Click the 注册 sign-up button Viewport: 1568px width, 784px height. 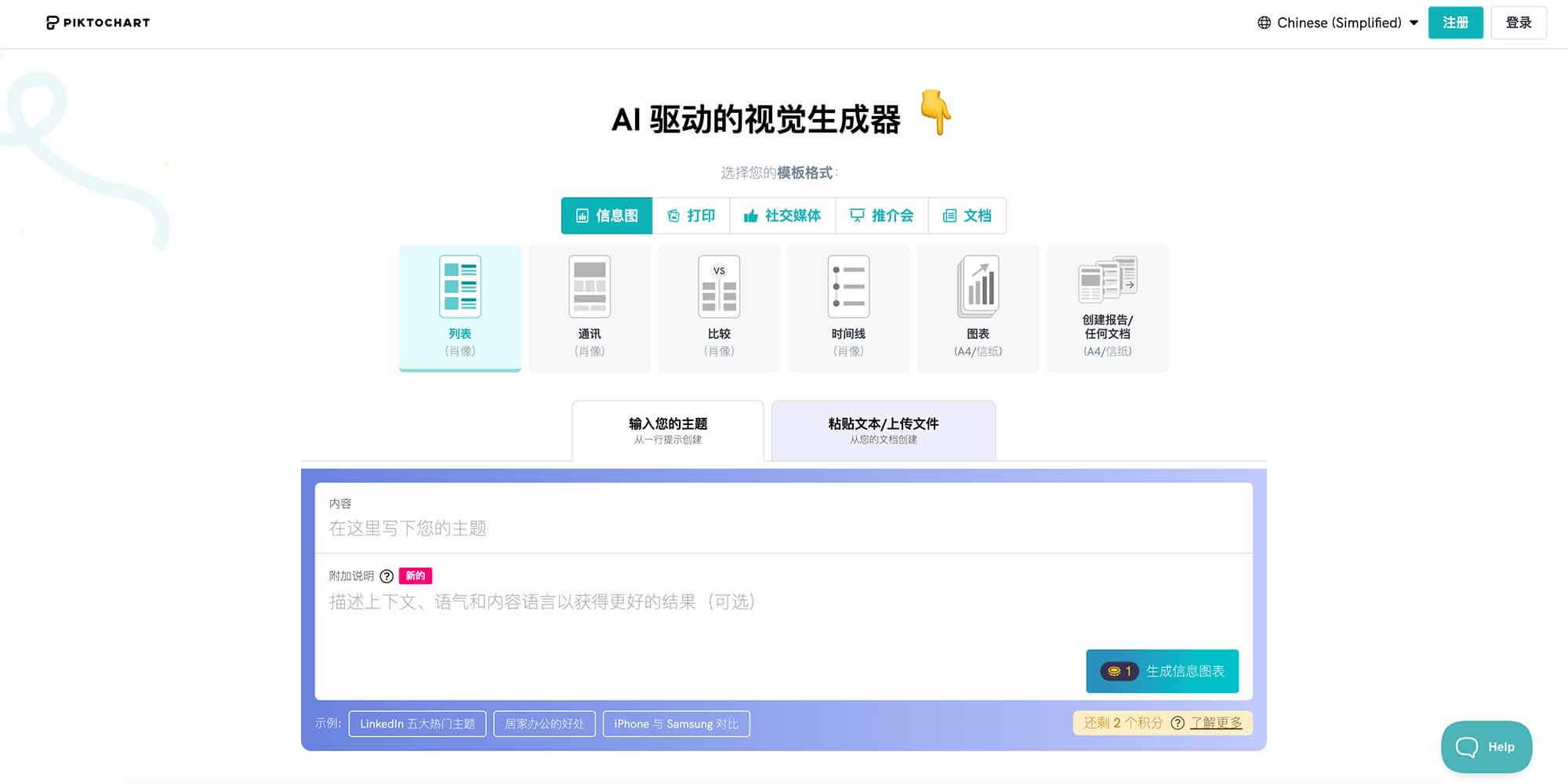1455,23
